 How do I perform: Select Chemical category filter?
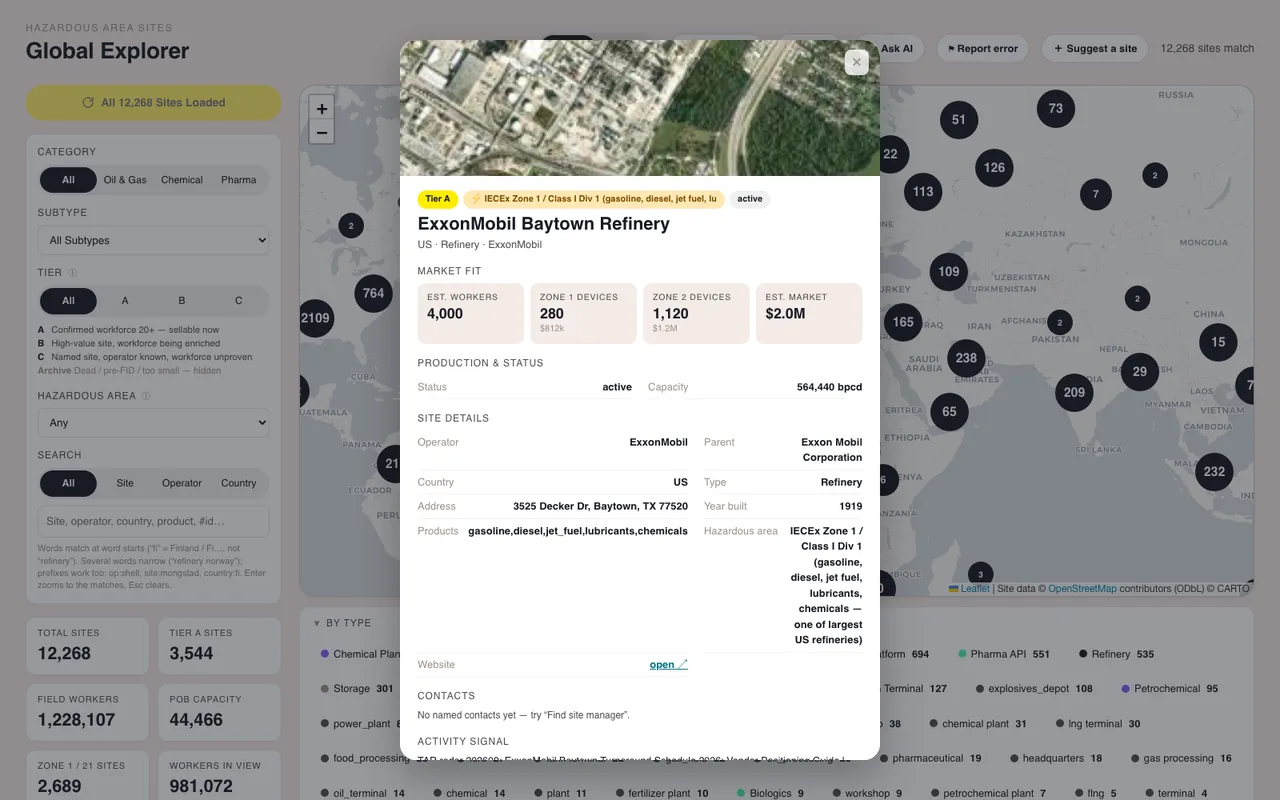182,180
